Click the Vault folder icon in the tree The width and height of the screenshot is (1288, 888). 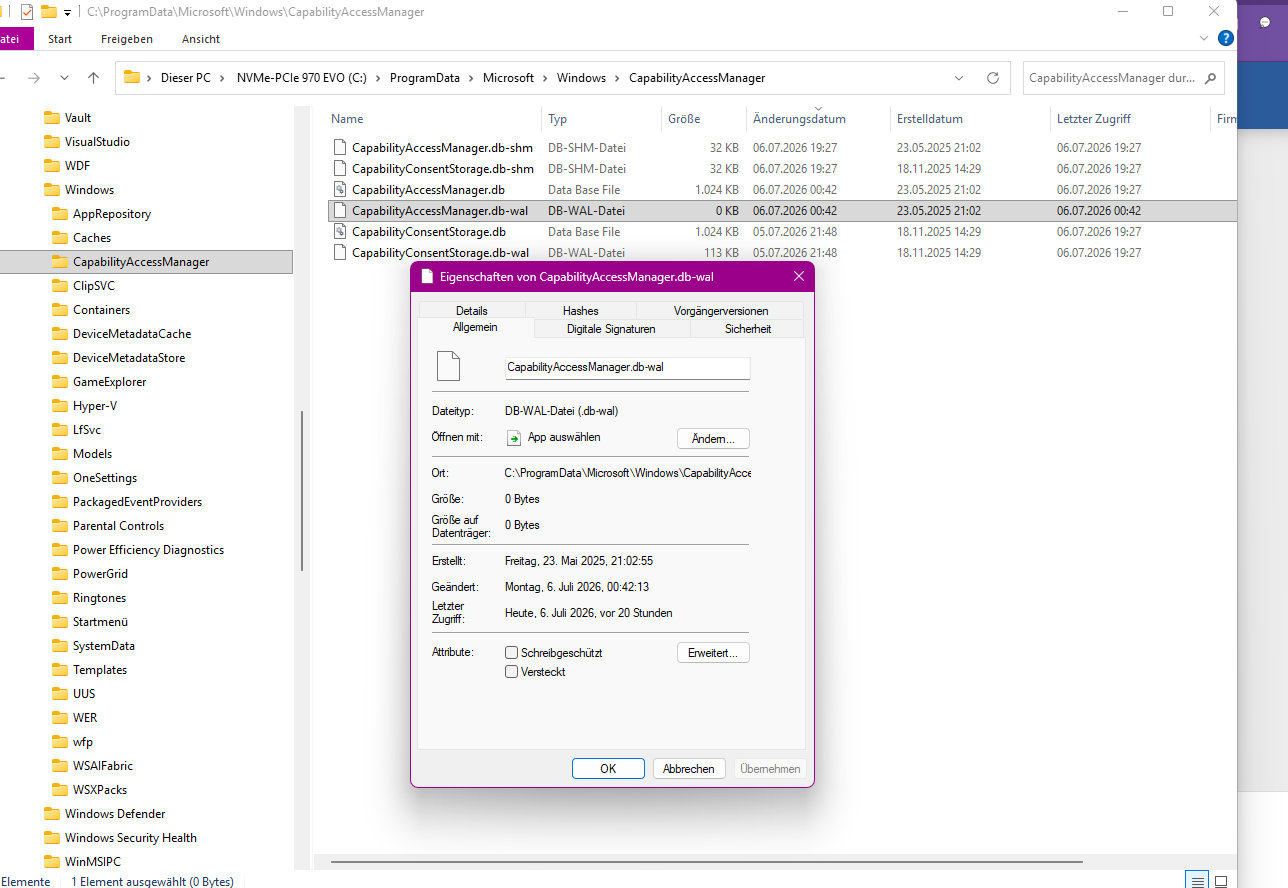click(x=52, y=118)
